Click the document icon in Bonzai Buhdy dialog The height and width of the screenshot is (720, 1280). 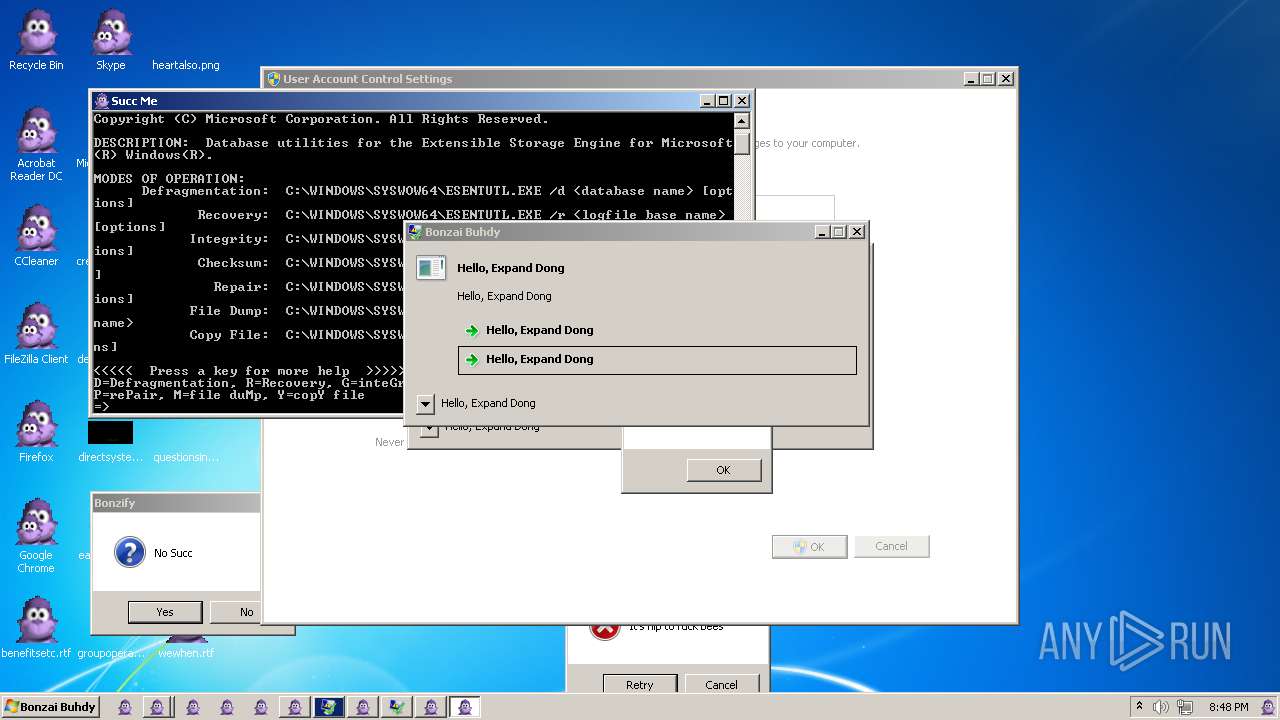coord(431,267)
